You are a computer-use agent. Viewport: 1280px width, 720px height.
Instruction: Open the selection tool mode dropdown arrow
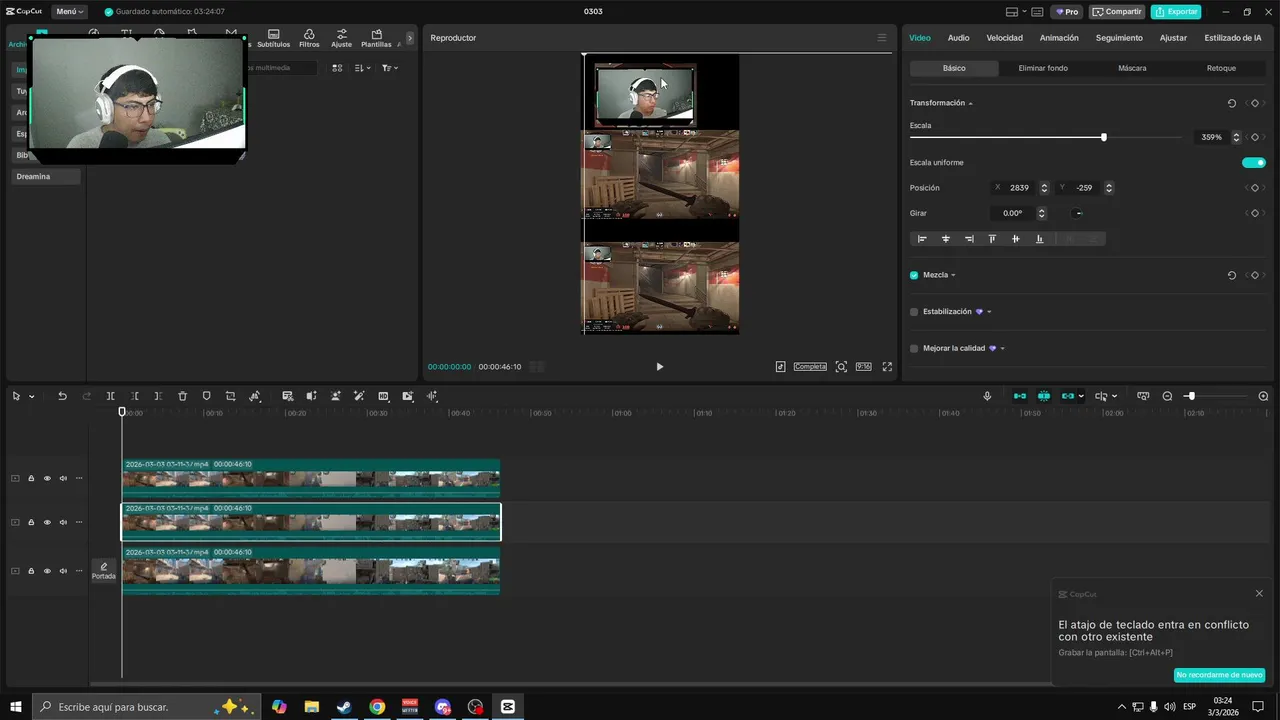(x=32, y=397)
